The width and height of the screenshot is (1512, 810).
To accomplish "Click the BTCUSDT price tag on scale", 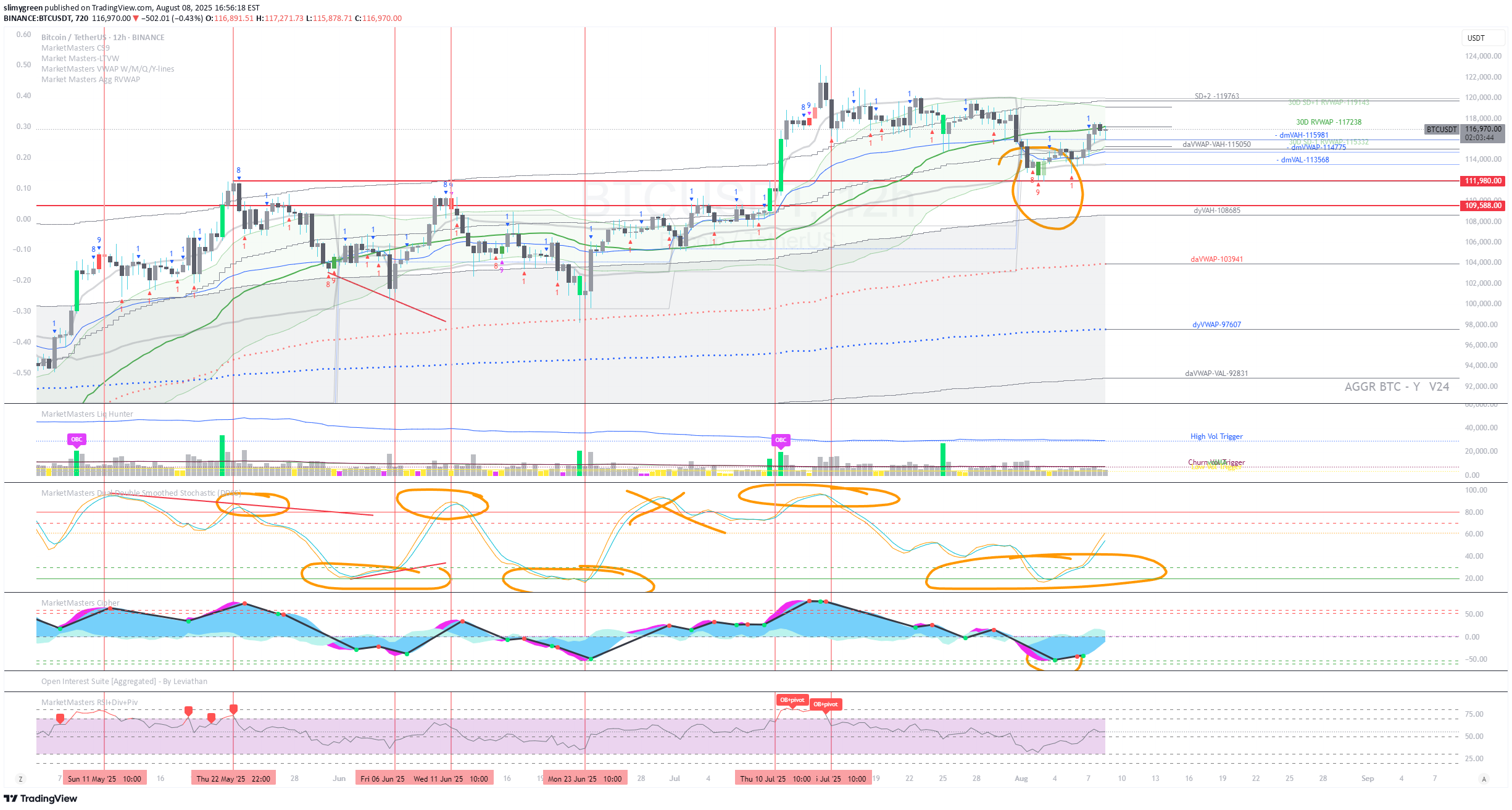I will 1441,130.
